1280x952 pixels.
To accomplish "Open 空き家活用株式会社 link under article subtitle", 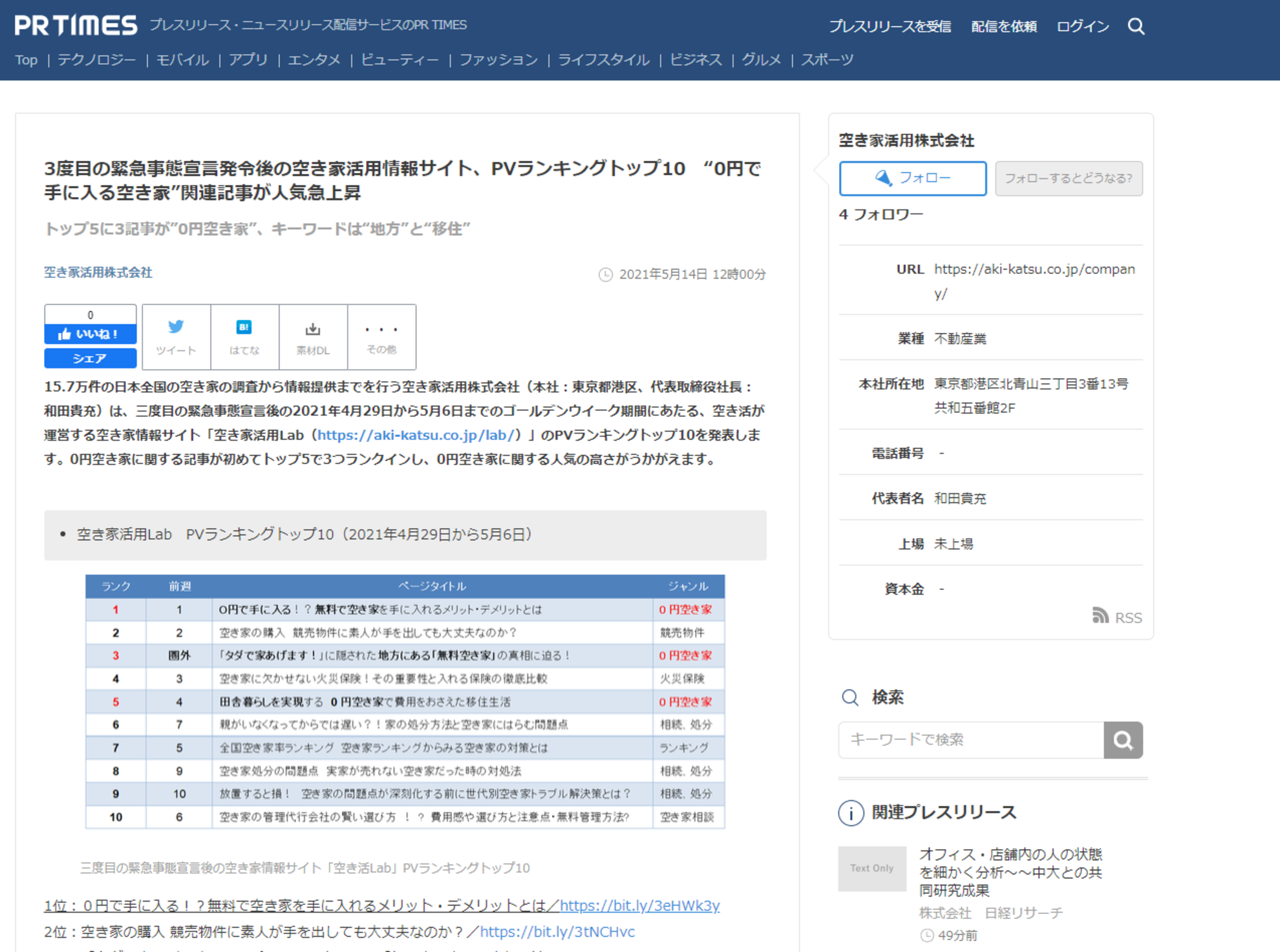I will (98, 272).
